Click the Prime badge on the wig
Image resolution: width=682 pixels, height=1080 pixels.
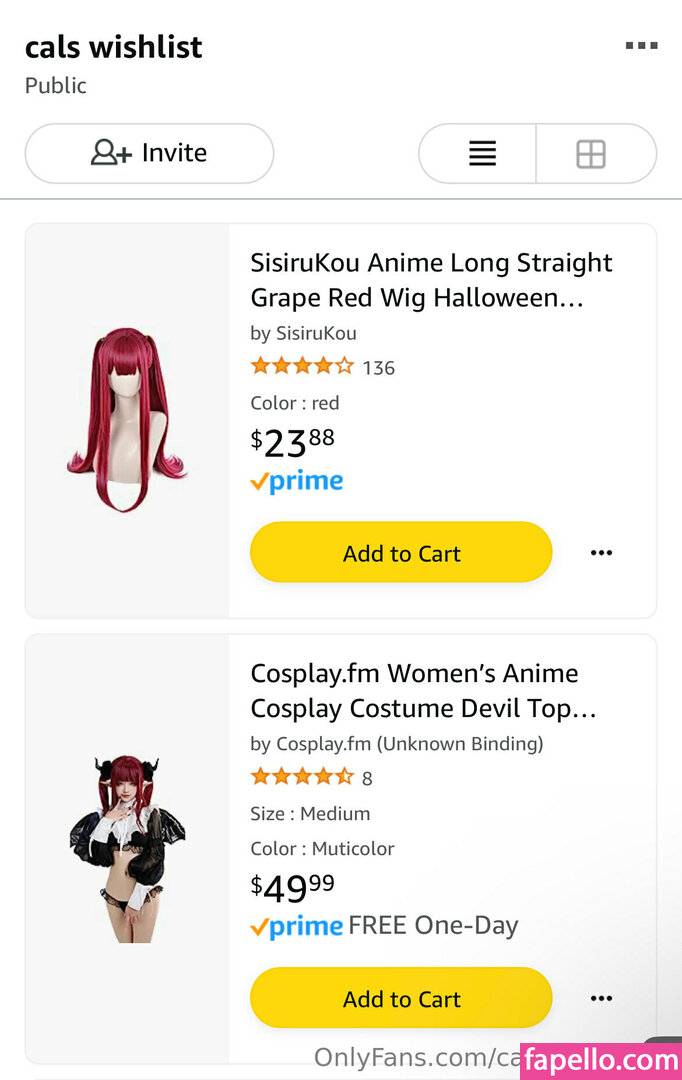[296, 482]
